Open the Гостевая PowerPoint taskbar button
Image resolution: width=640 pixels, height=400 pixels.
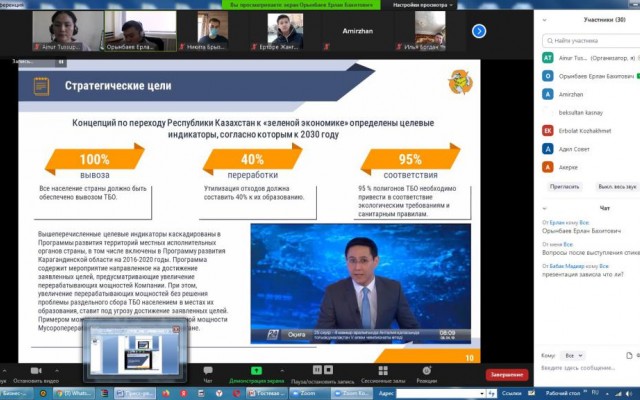click(267, 393)
